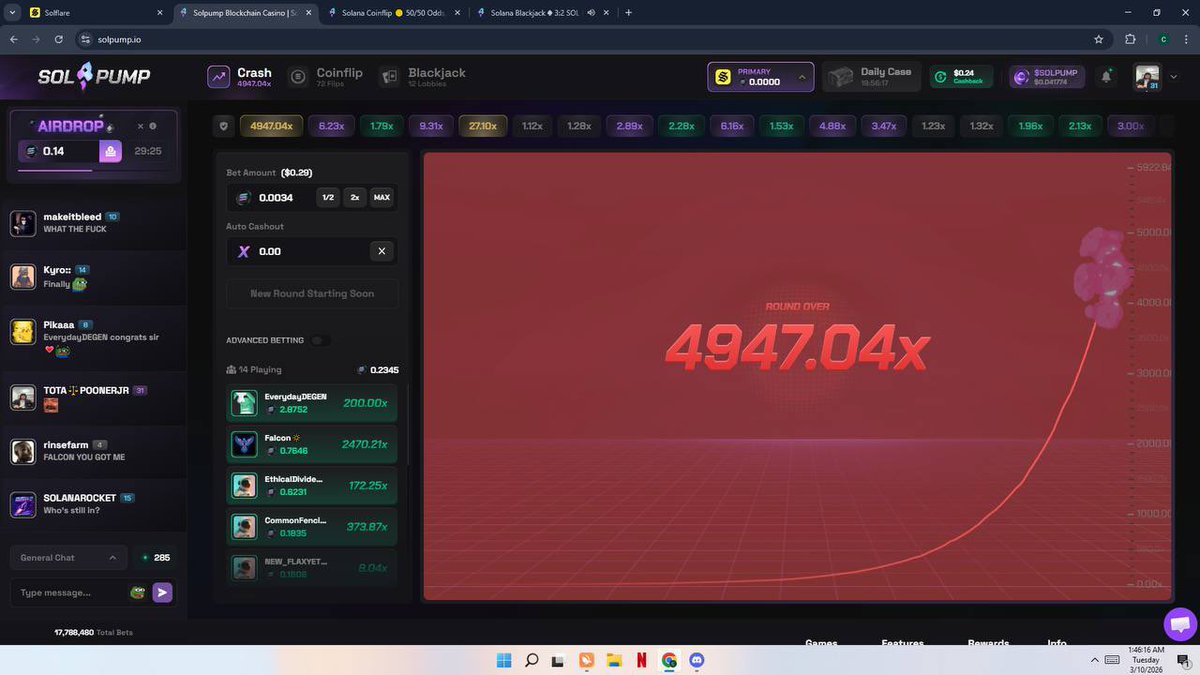This screenshot has width=1200, height=675.
Task: Click the Auto Cashout input field
Action: point(311,251)
